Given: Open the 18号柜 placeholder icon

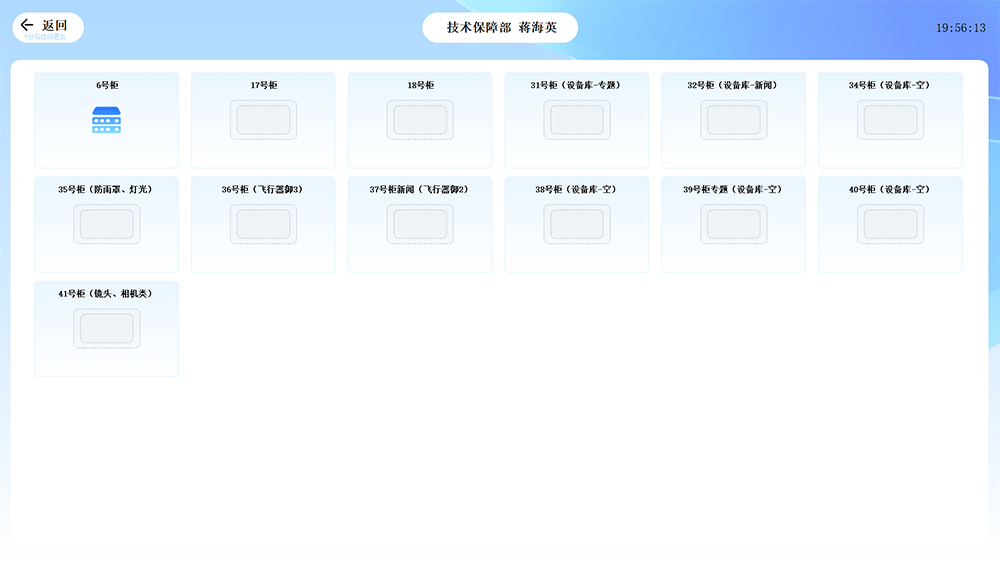Looking at the screenshot, I should [420, 120].
